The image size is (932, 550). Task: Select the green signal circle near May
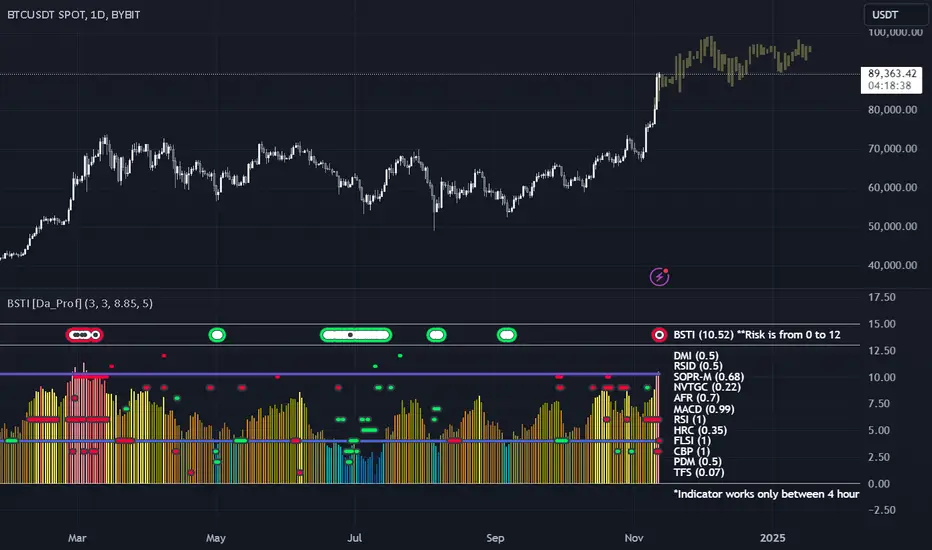pyautogui.click(x=218, y=335)
